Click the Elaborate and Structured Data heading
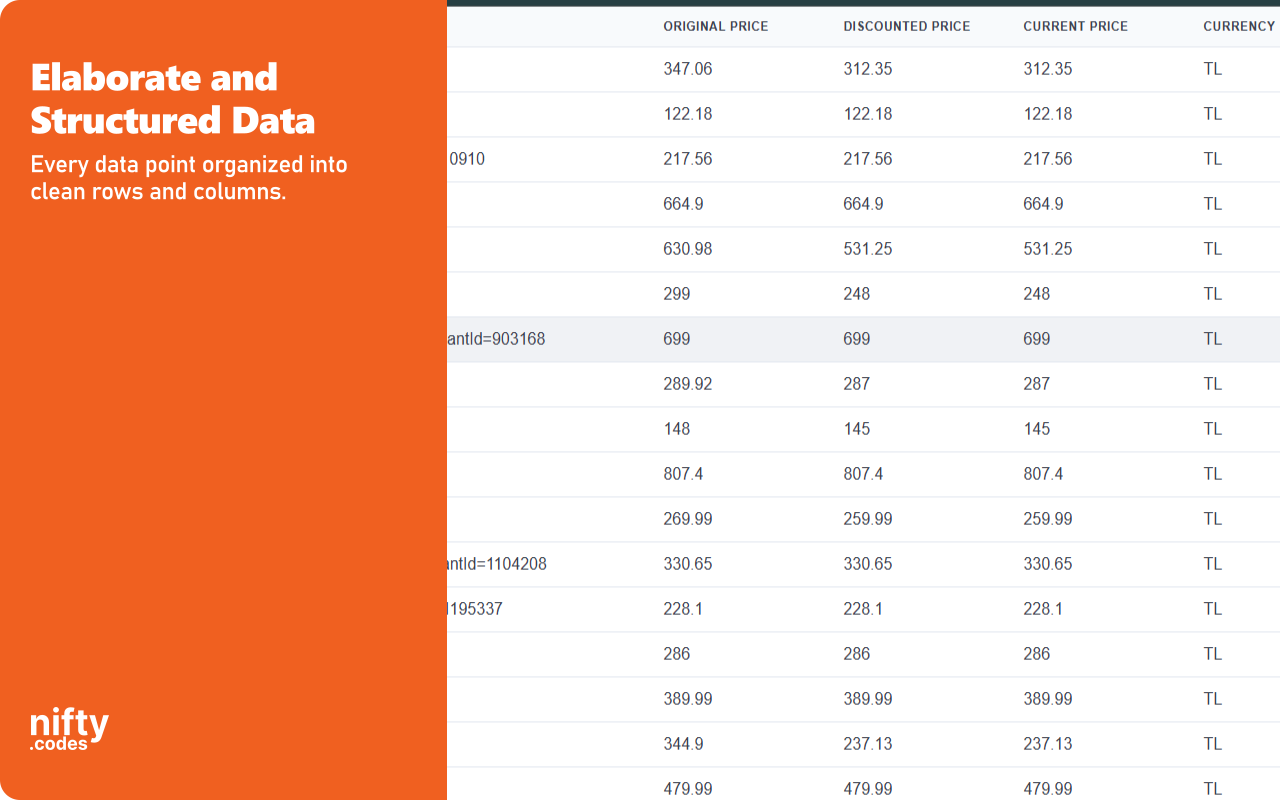Viewport: 1280px width, 800px height. click(172, 99)
